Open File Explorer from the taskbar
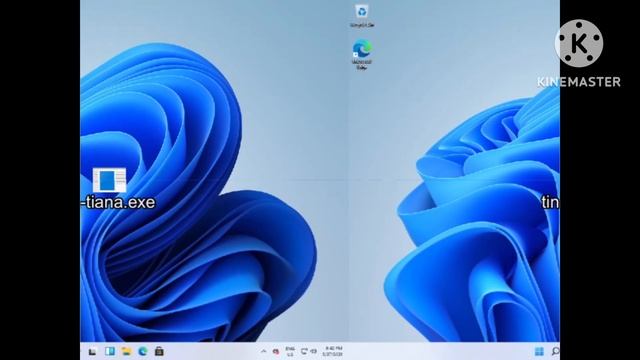The width and height of the screenshot is (640, 360). (126, 351)
